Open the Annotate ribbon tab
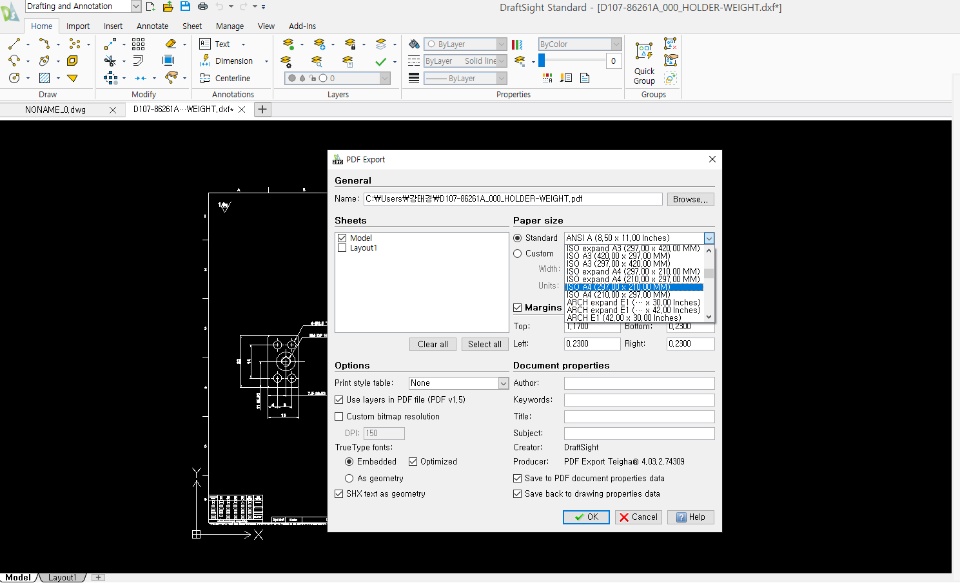This screenshot has height=583, width=960. point(152,26)
